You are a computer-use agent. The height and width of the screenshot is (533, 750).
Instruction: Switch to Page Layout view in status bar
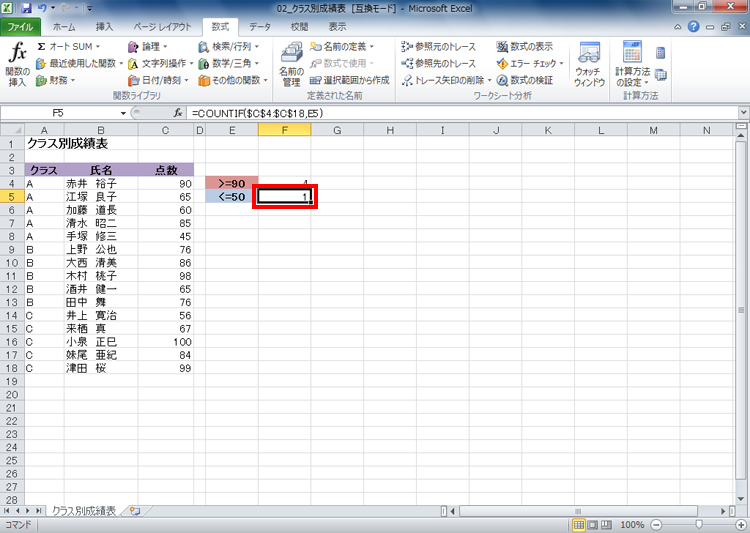(593, 525)
